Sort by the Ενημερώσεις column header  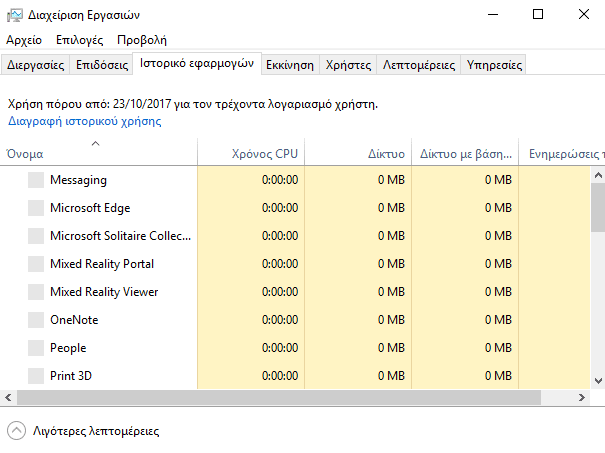point(562,152)
